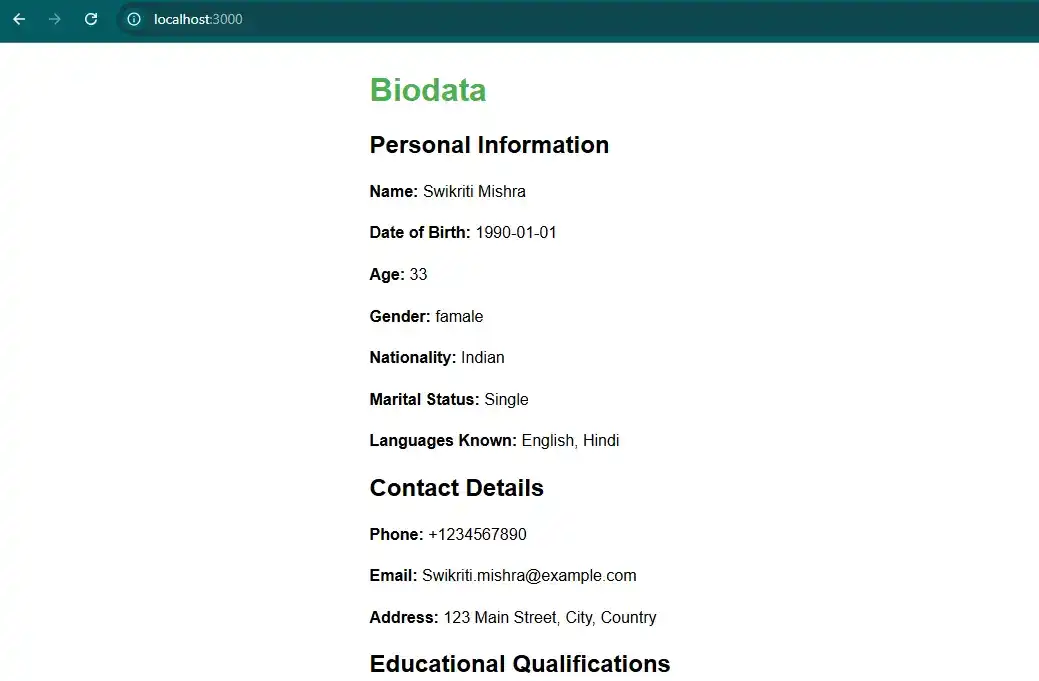
Task: Click the email Swikriti.mishra@example.com
Action: click(529, 576)
